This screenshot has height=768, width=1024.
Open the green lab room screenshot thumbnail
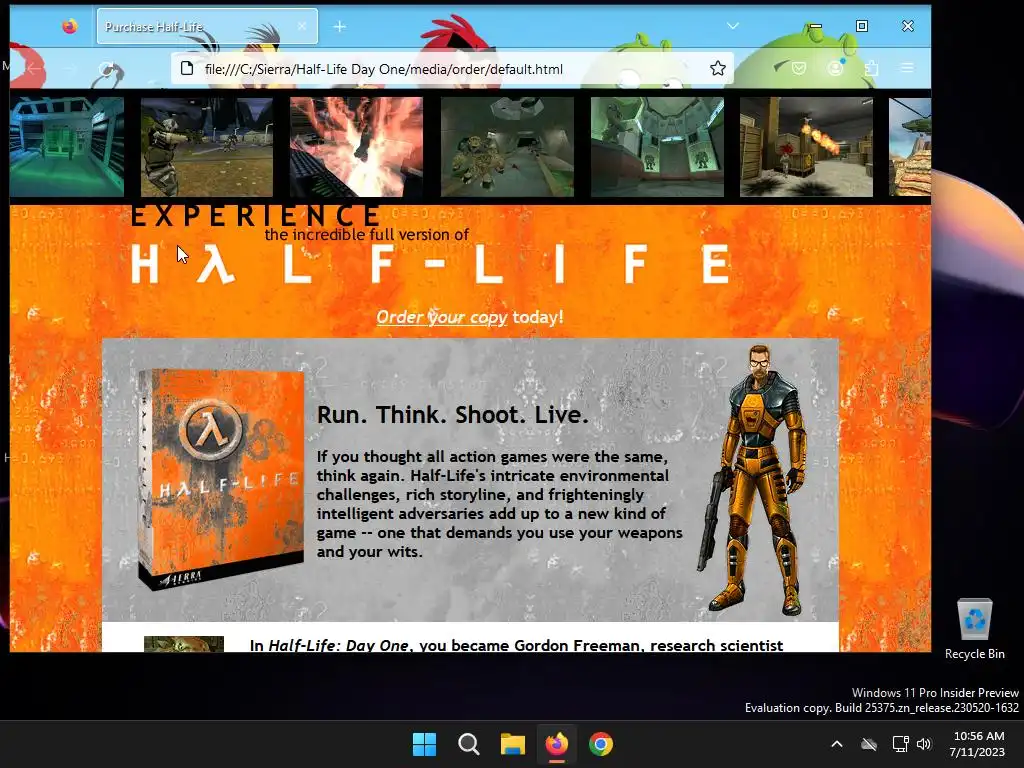point(67,147)
